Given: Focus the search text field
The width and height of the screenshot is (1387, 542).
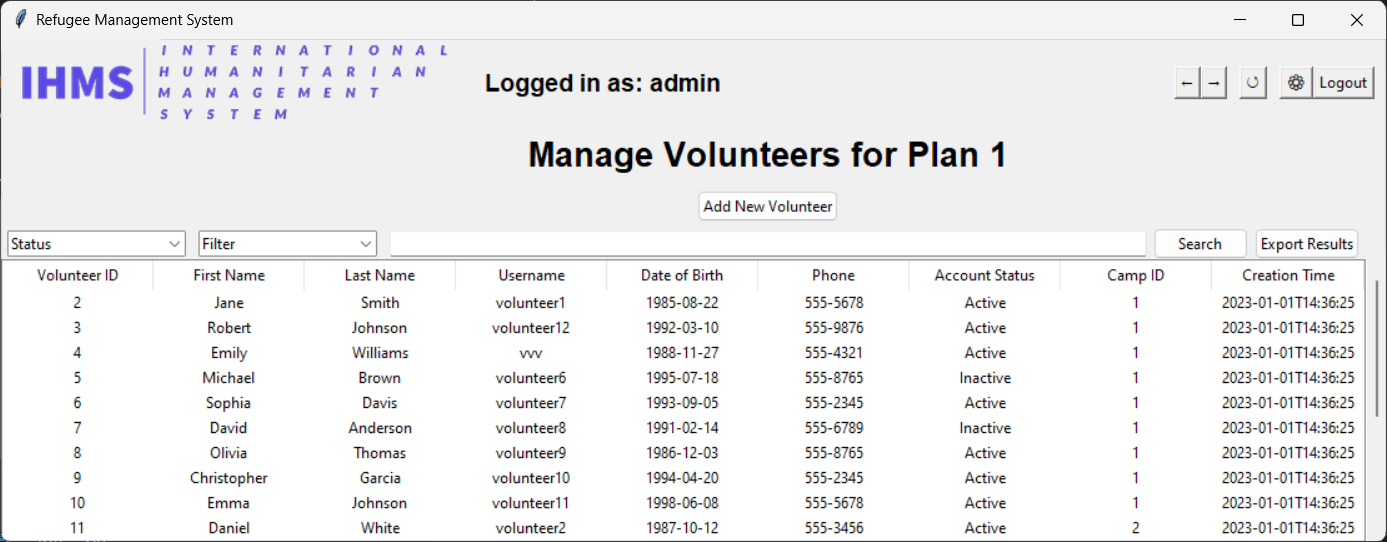Looking at the screenshot, I should [x=768, y=244].
